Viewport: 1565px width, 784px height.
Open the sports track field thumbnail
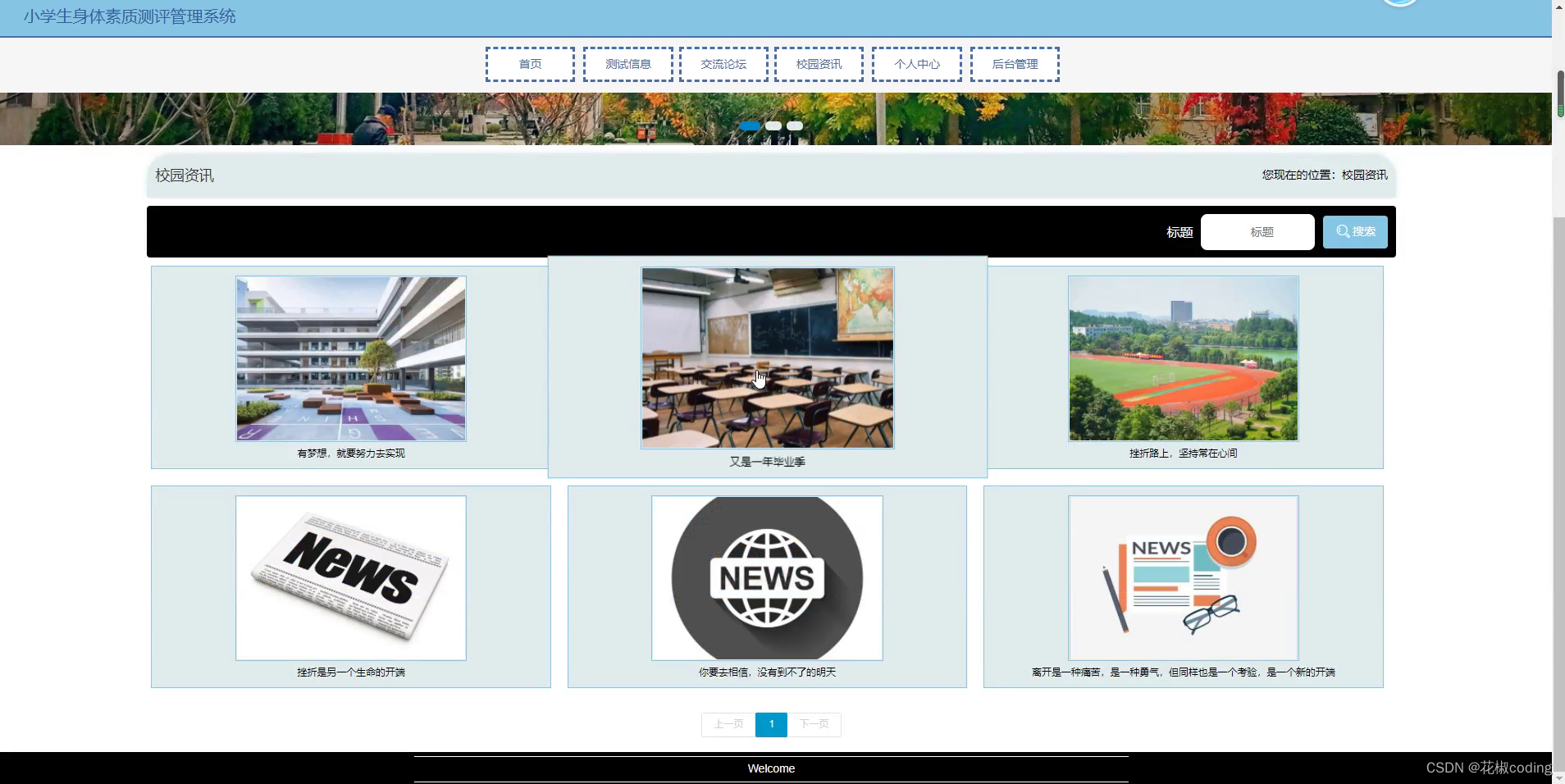click(x=1184, y=358)
